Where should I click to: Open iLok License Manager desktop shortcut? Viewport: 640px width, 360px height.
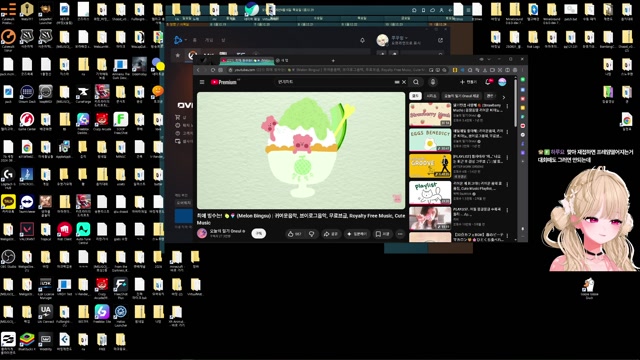(46, 288)
